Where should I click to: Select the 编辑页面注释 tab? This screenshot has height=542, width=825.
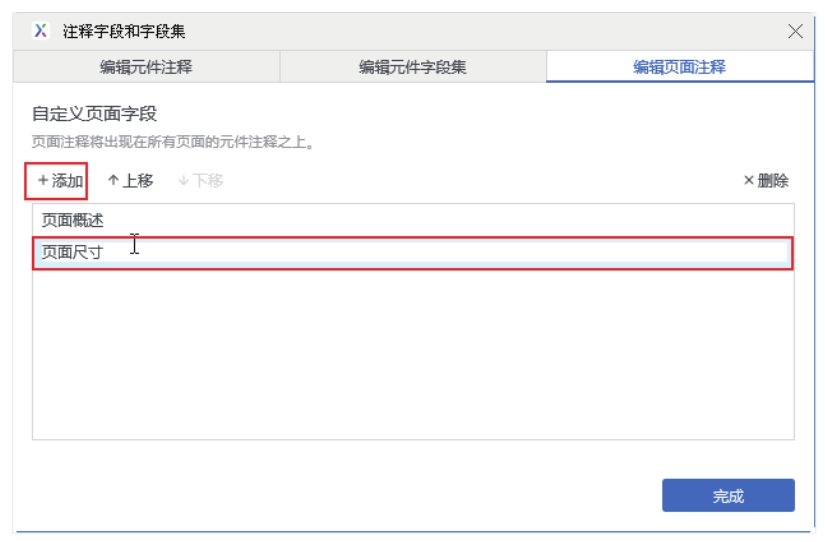[680, 68]
